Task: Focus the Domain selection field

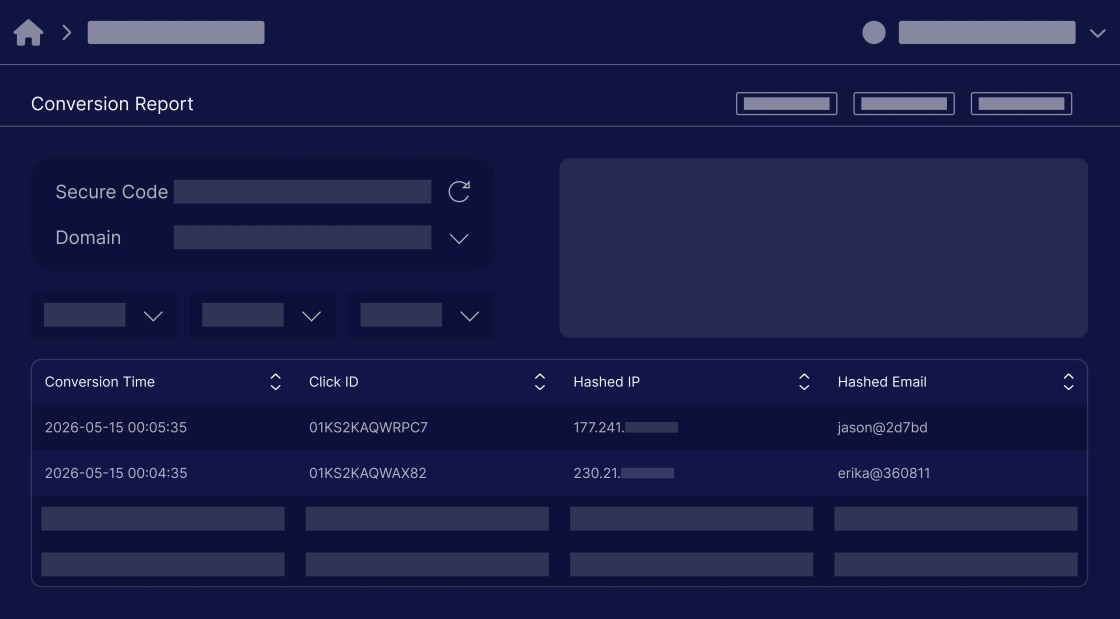Action: coord(302,237)
